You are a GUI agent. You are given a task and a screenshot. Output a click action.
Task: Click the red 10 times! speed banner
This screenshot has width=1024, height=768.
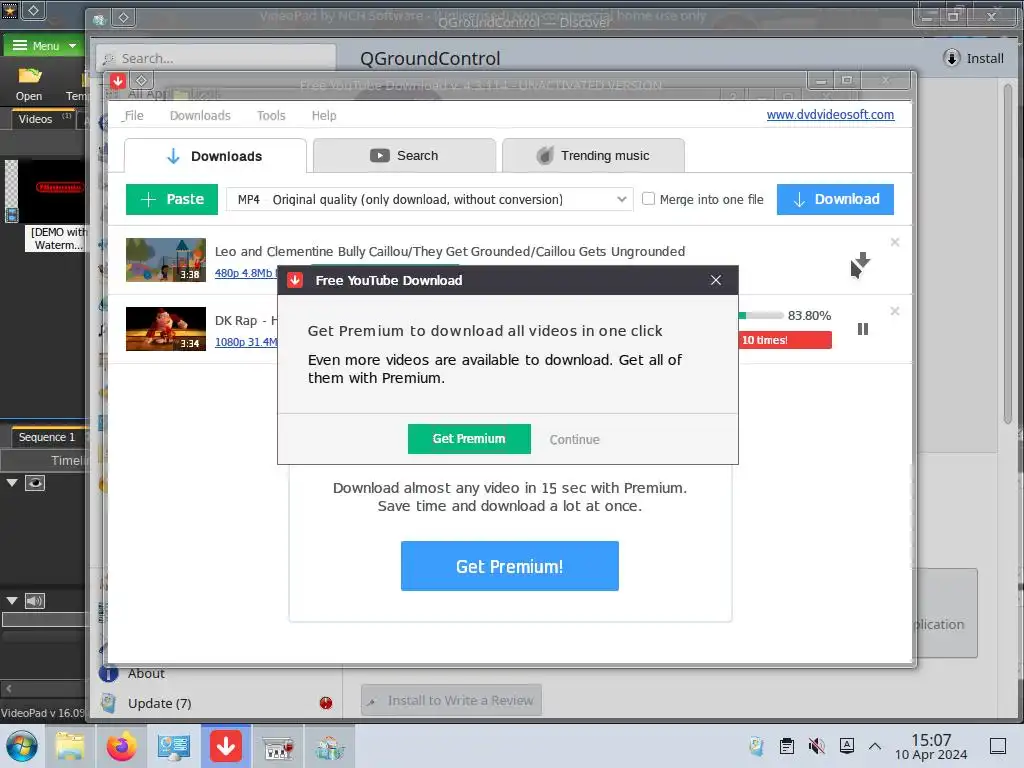click(785, 340)
